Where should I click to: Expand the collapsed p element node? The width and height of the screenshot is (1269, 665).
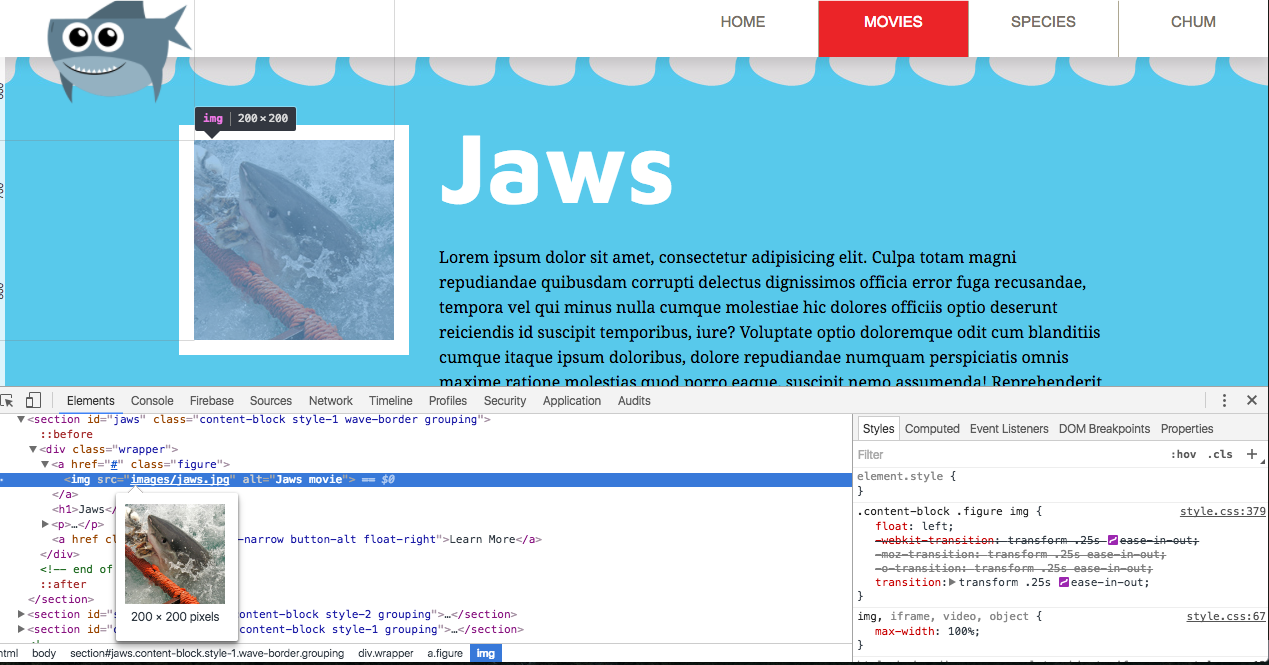click(x=45, y=524)
